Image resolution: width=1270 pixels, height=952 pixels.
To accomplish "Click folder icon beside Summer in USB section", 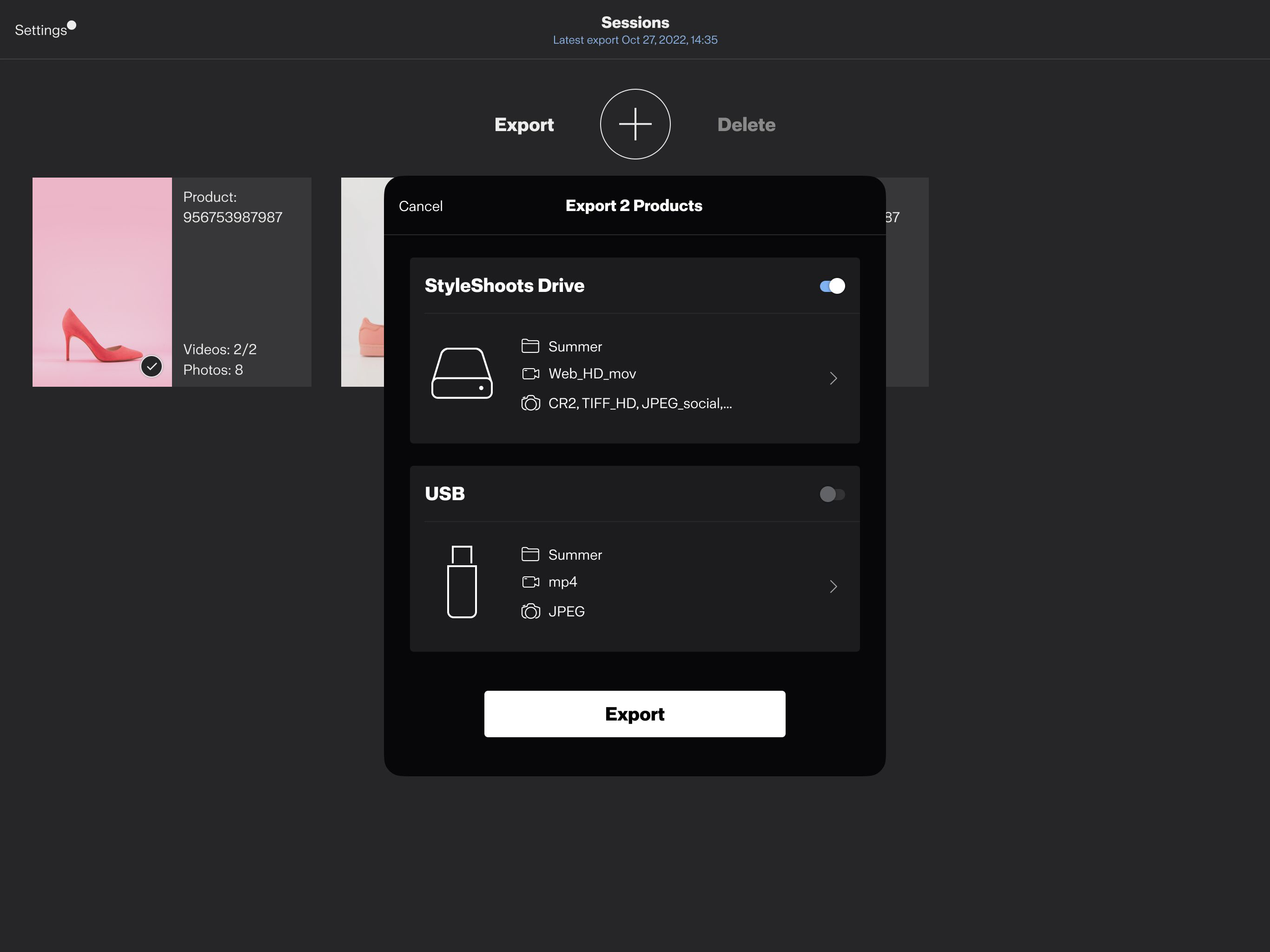I will click(530, 554).
